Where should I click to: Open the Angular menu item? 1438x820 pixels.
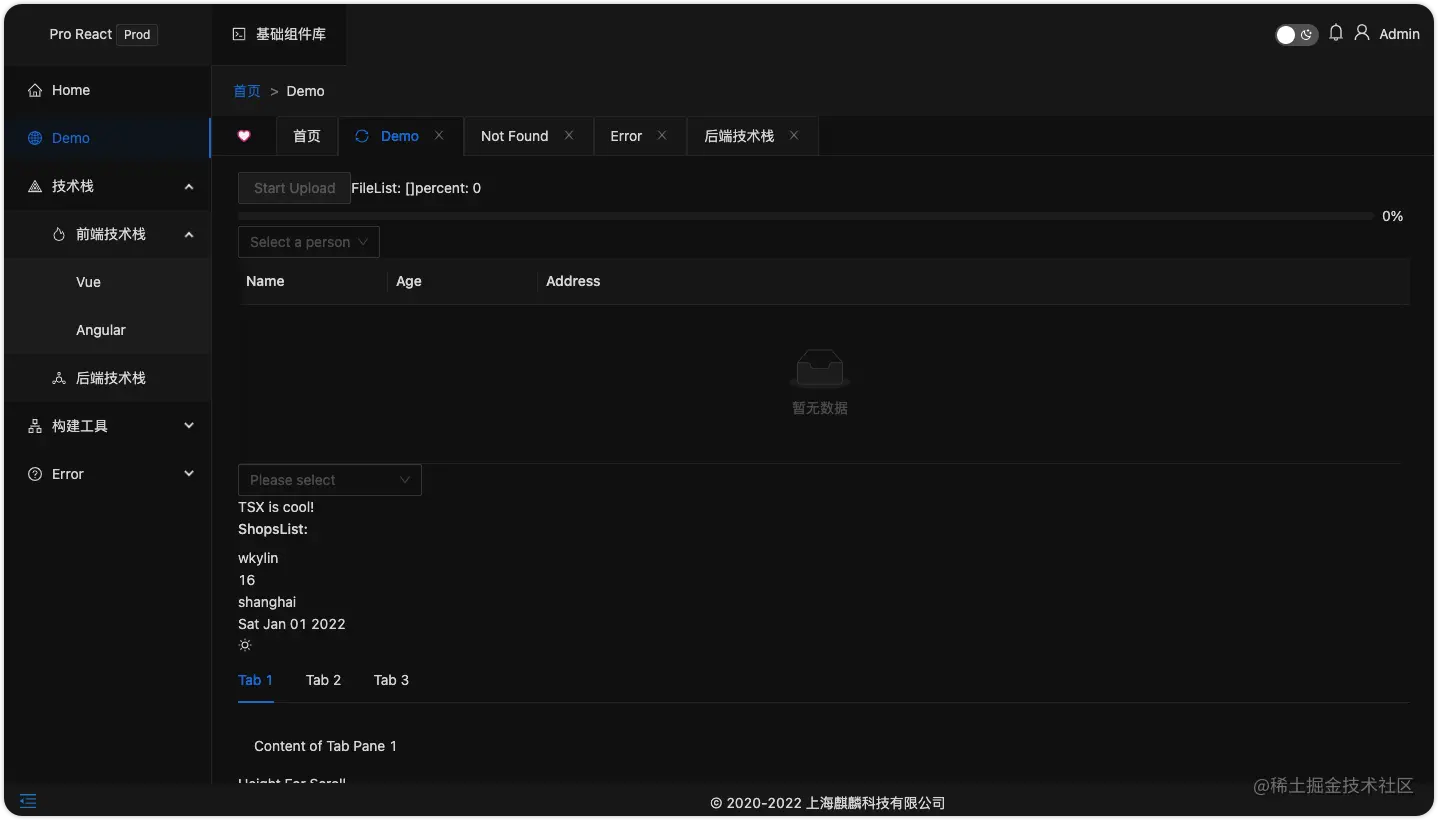coord(108,330)
